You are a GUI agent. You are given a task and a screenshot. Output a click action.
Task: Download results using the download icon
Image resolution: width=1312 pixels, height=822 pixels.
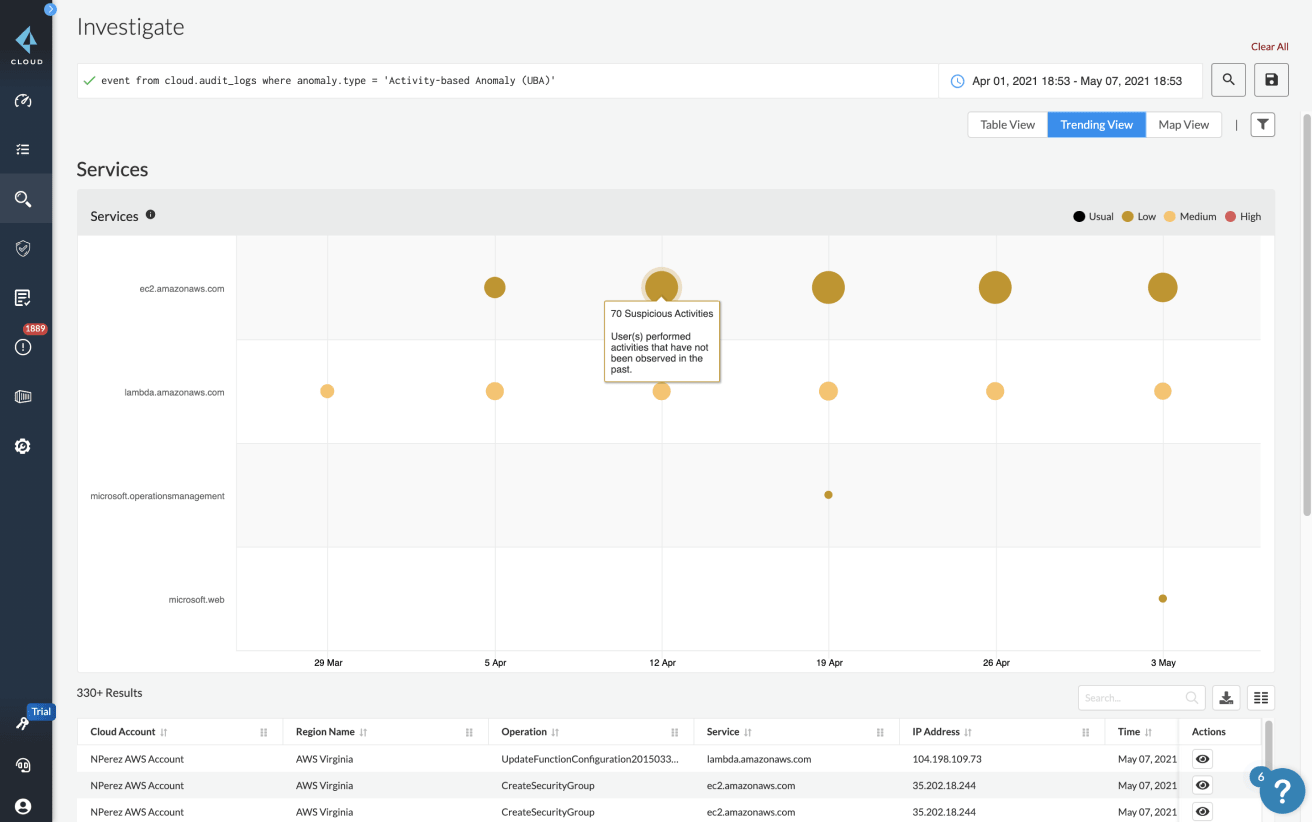(x=1226, y=698)
